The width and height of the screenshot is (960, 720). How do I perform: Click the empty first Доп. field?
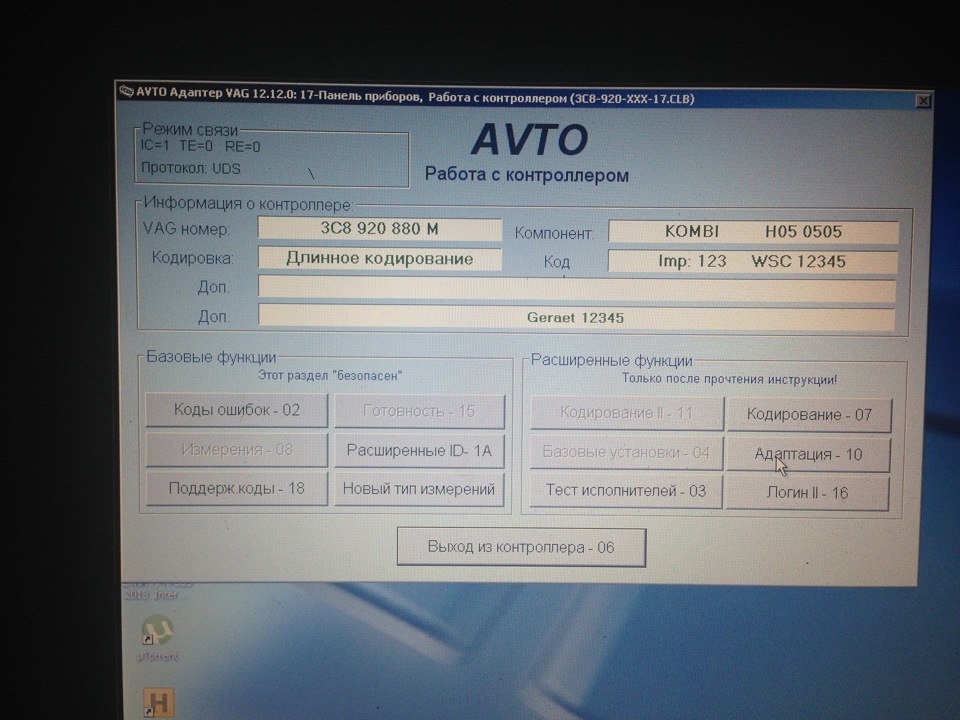tap(577, 288)
